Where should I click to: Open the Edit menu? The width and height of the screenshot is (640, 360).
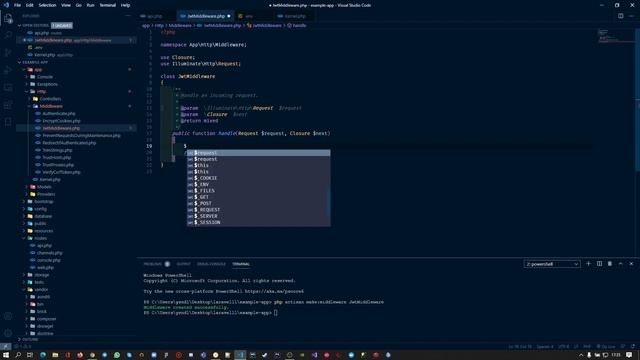[30, 5]
